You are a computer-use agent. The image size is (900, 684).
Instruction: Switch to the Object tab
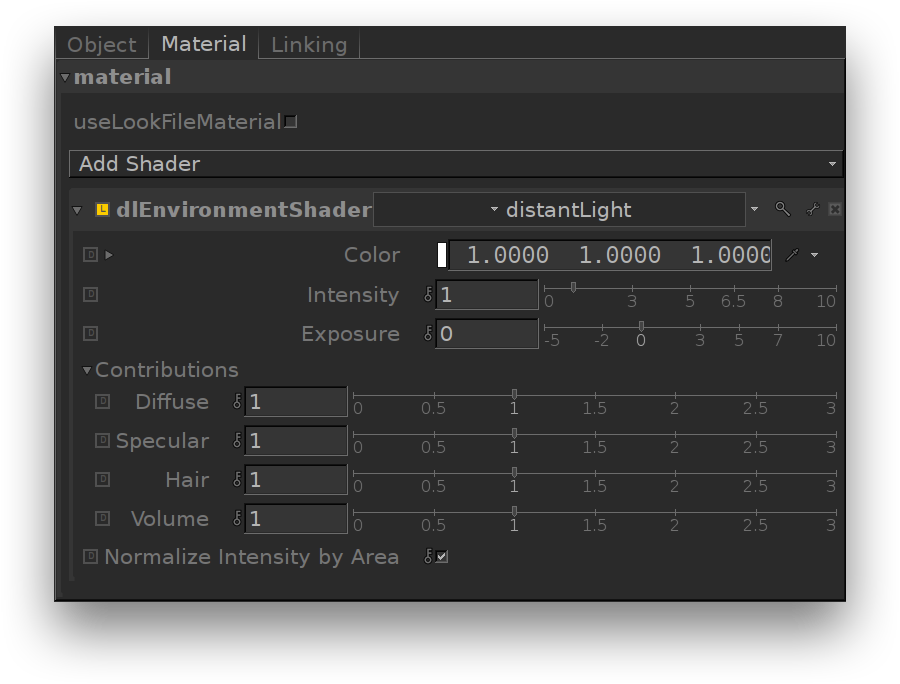pos(101,45)
